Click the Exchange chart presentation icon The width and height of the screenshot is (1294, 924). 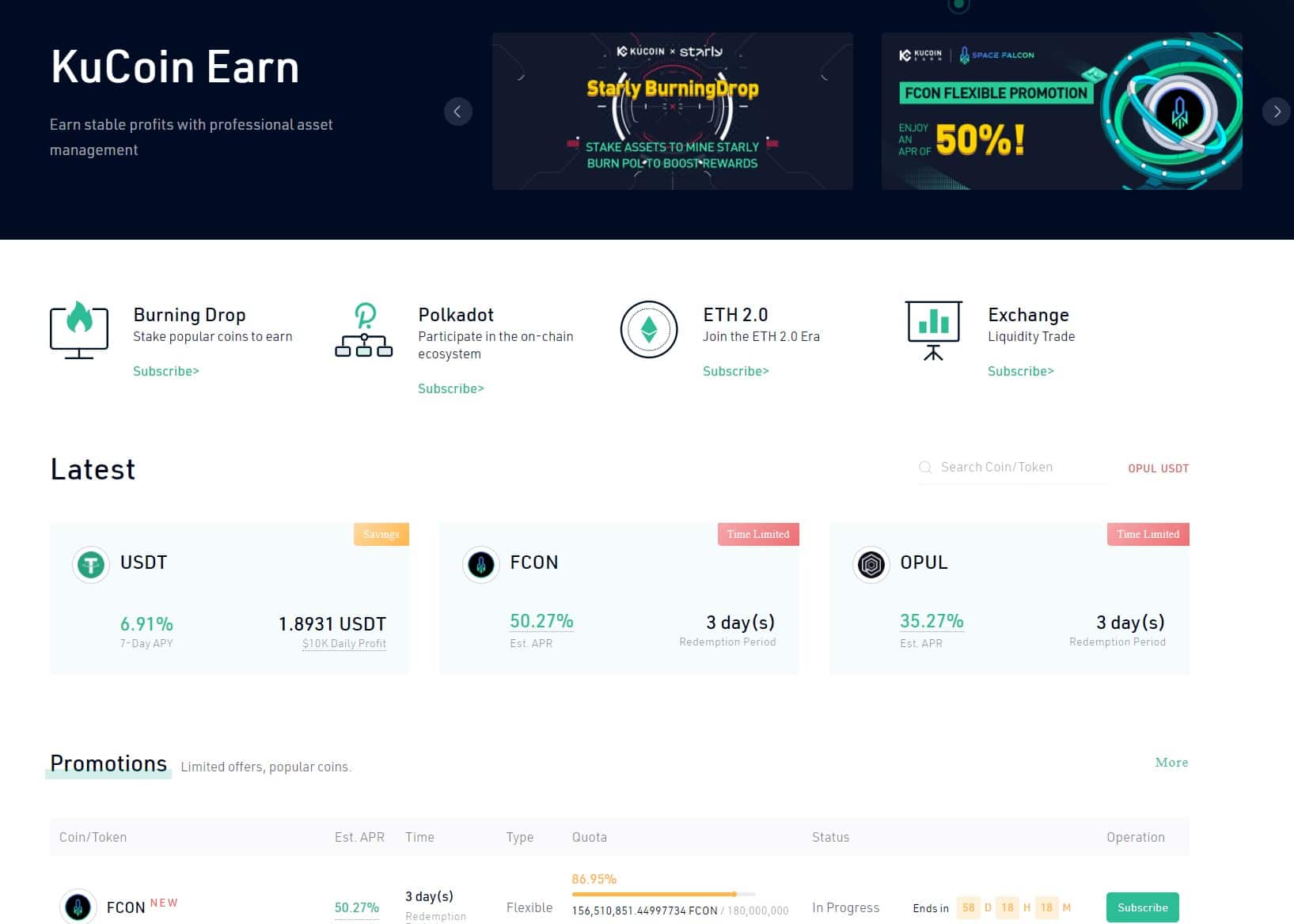[934, 330]
